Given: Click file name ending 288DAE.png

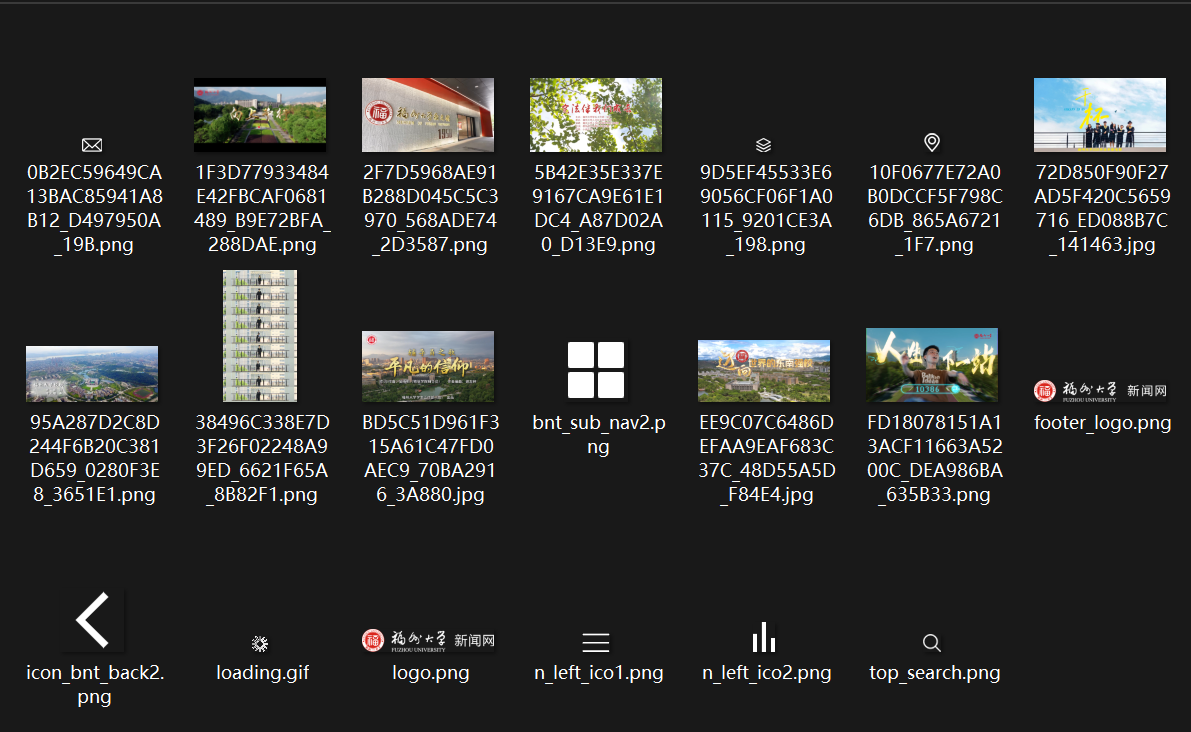Looking at the screenshot, I should click(x=262, y=208).
